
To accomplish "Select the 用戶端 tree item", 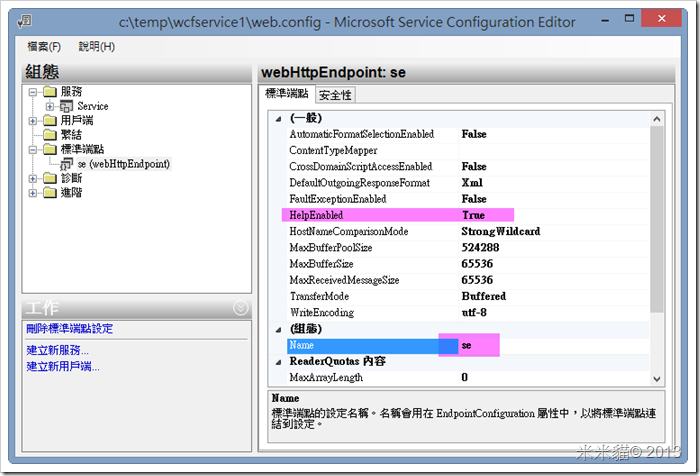I will click(77, 121).
